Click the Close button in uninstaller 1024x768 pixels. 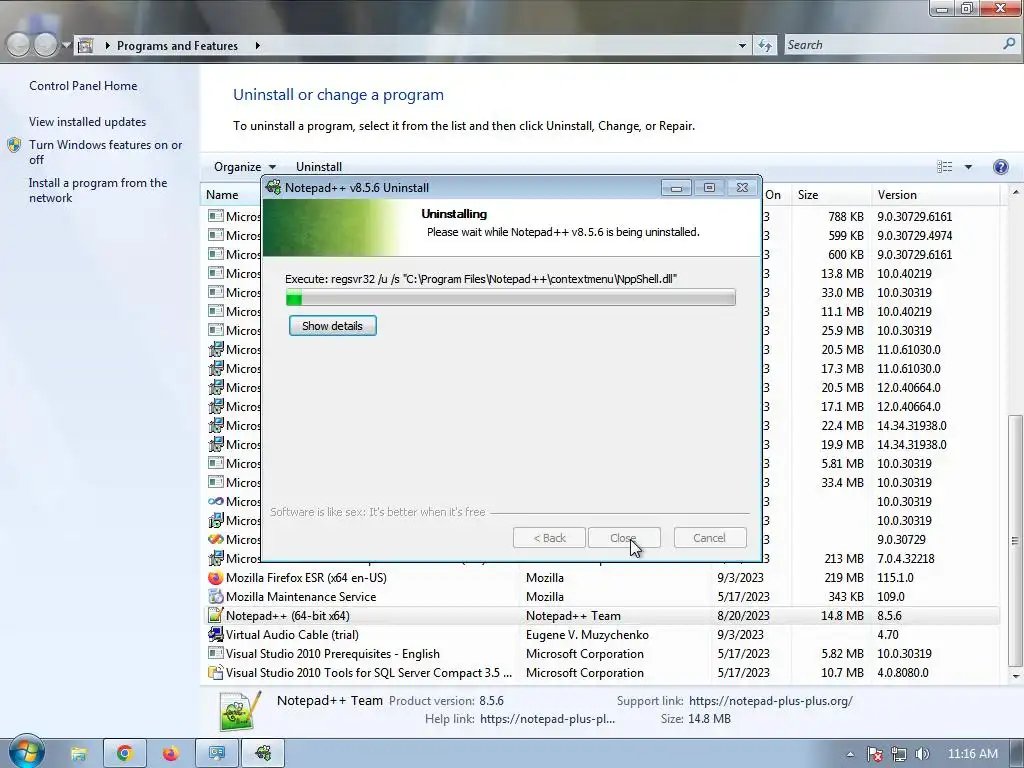tap(624, 538)
